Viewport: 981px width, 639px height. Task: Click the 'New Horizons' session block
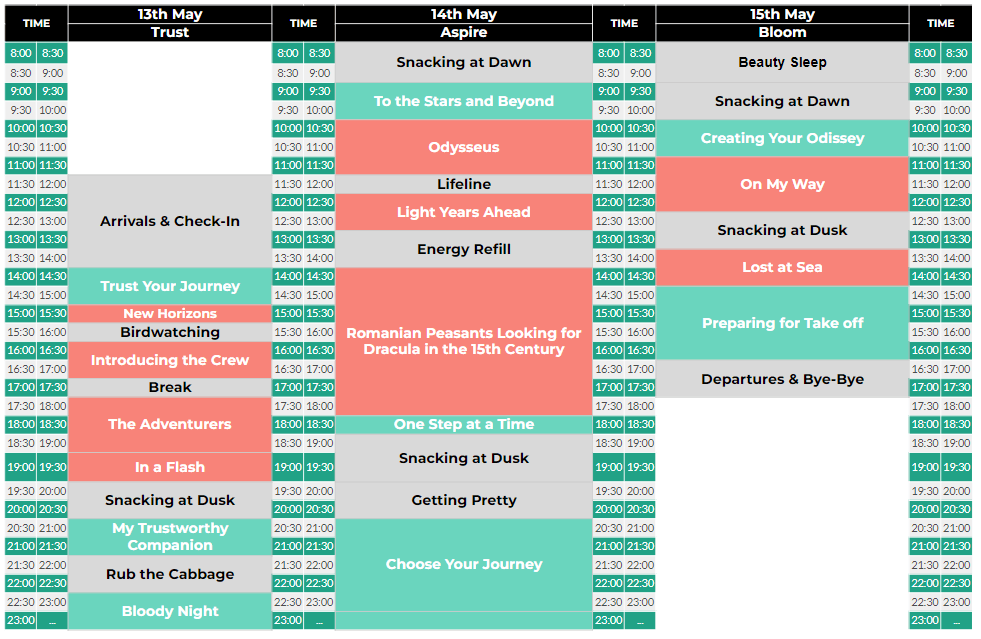click(170, 314)
